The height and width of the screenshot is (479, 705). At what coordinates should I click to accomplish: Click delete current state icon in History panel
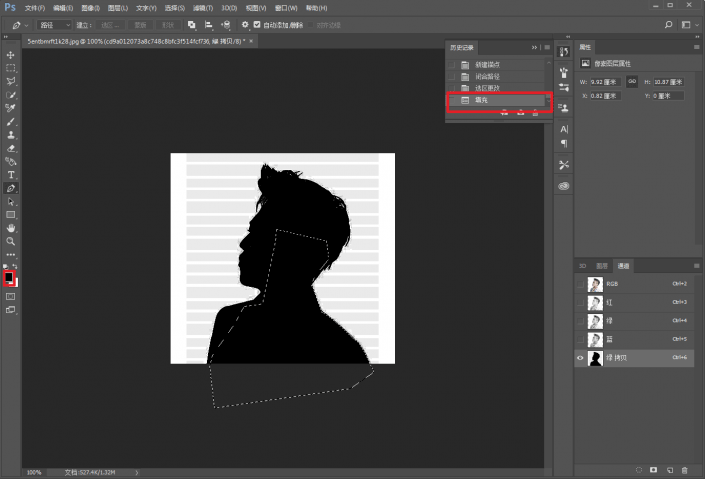(x=535, y=113)
